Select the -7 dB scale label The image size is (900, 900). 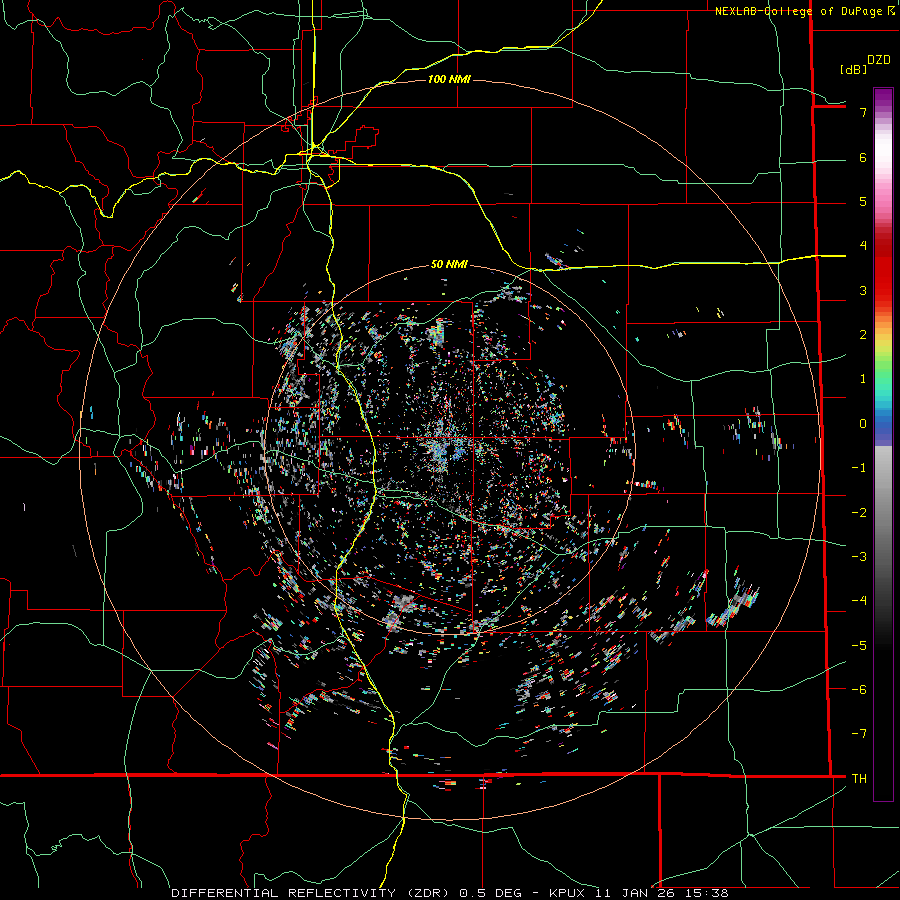click(x=859, y=734)
